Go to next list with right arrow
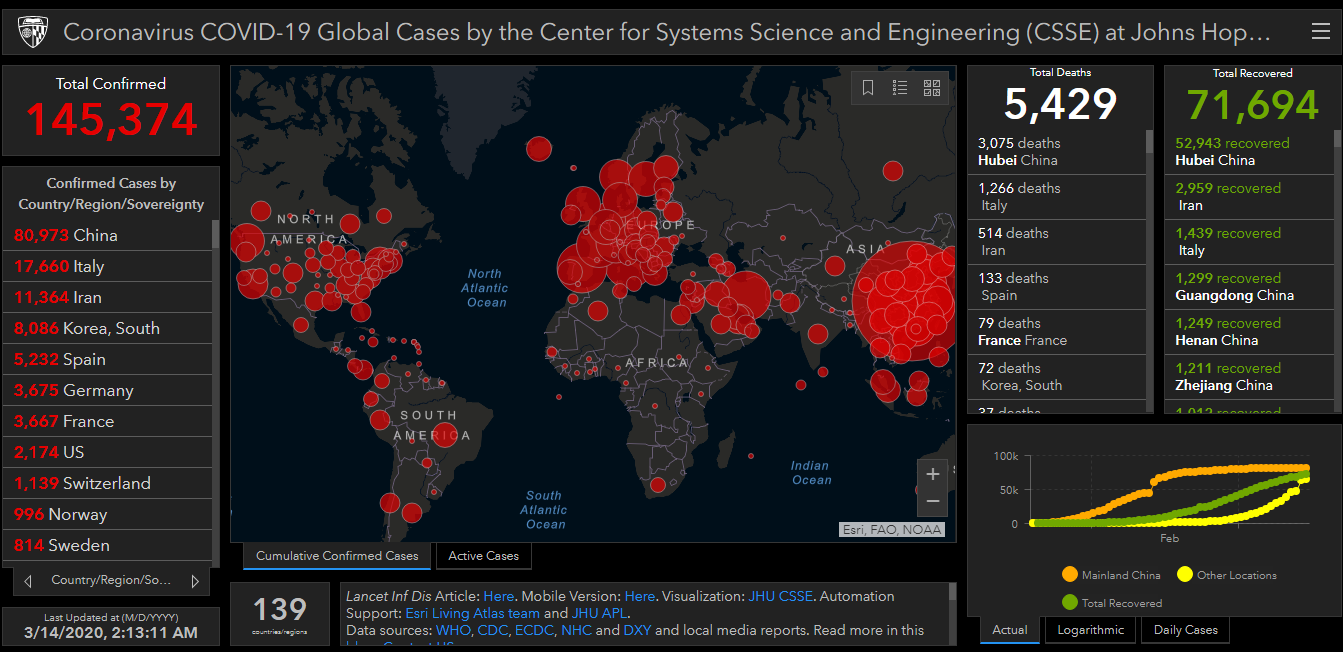 pos(195,580)
